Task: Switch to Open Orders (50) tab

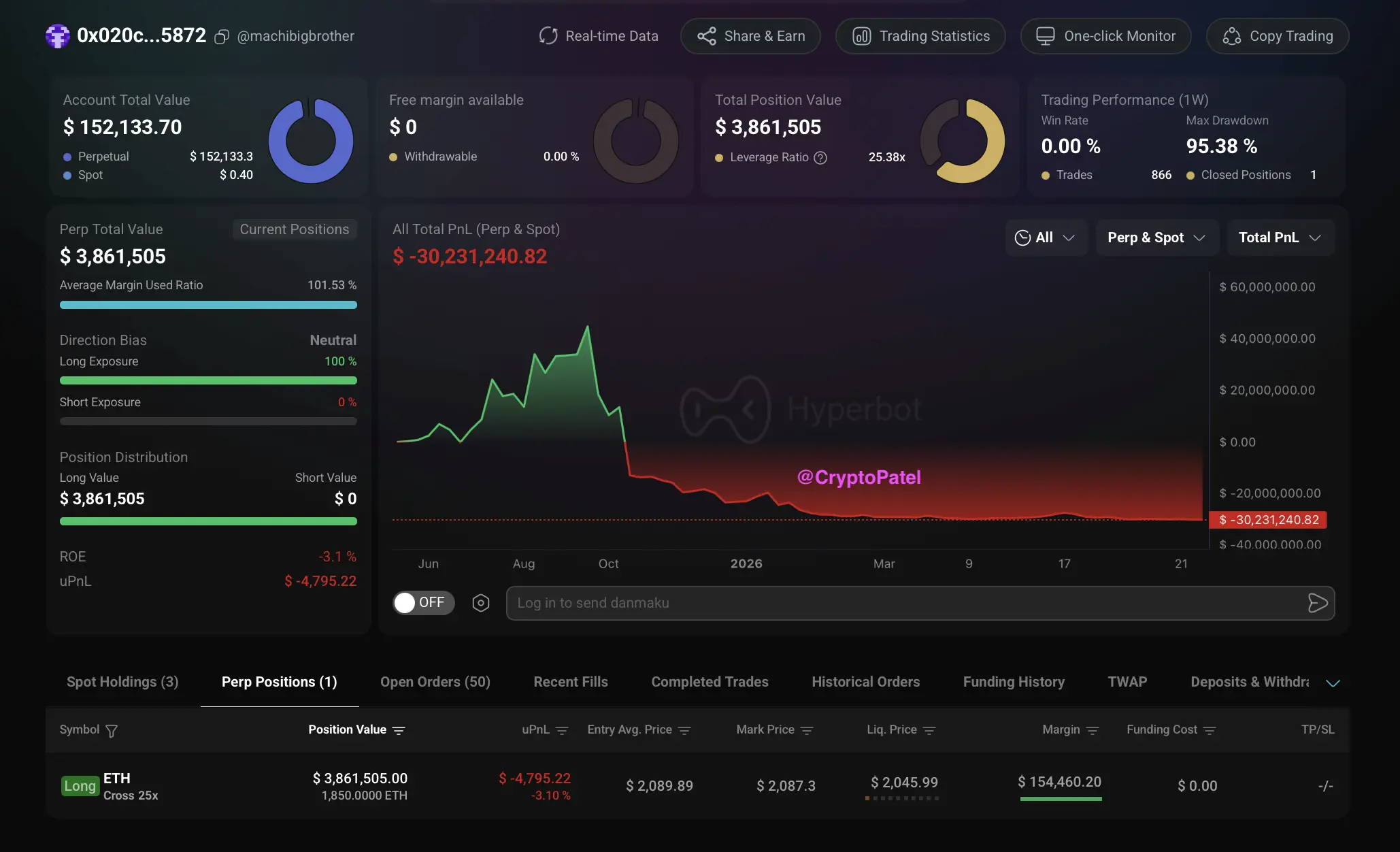Action: (x=435, y=682)
